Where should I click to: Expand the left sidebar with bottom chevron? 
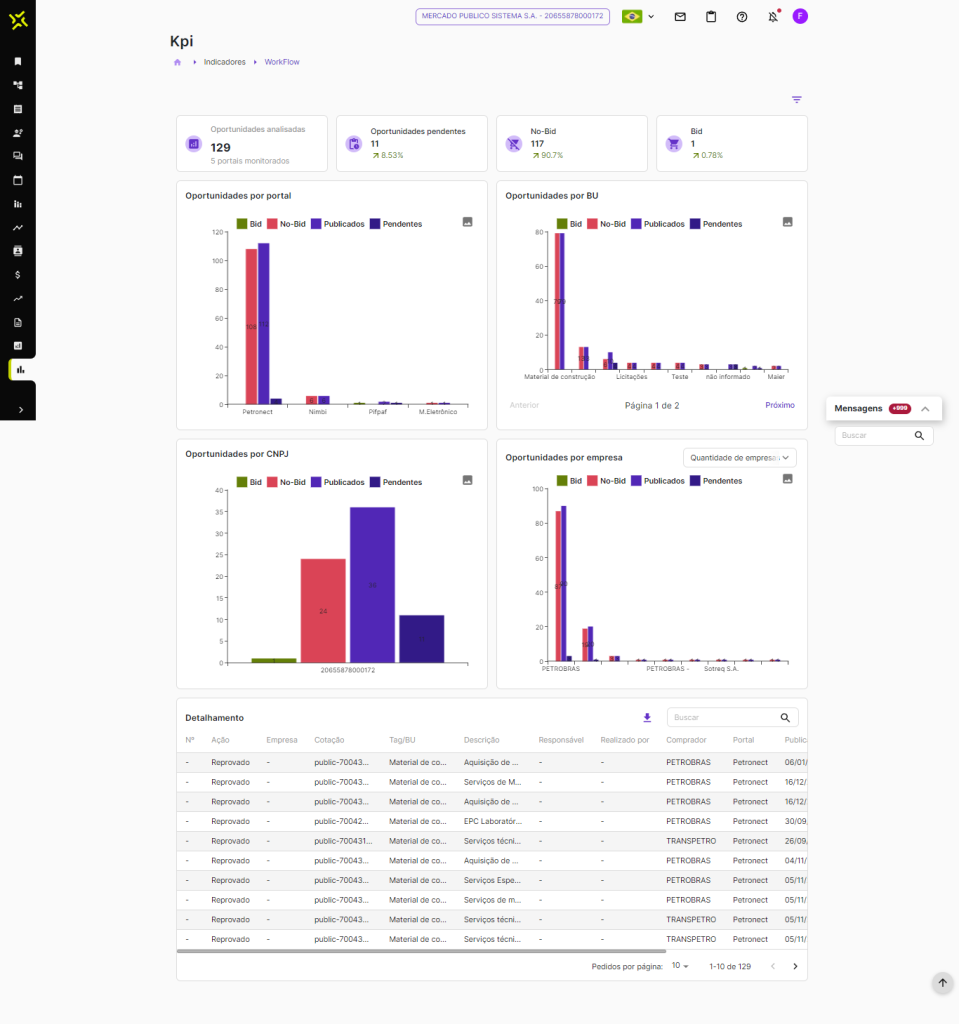(21, 409)
